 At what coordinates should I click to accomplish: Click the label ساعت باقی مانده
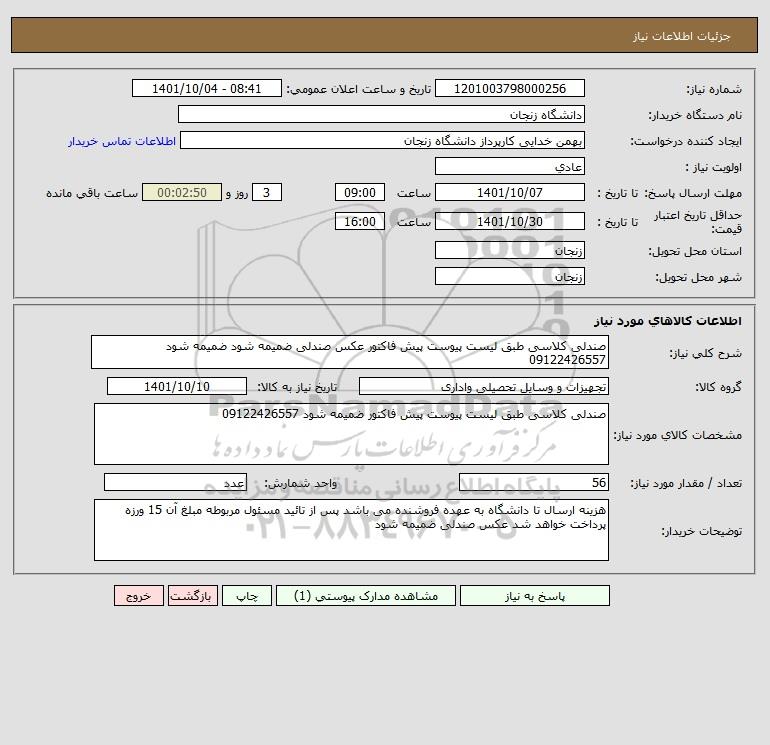92,193
